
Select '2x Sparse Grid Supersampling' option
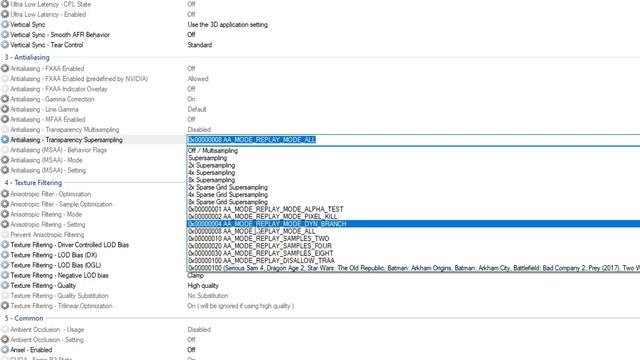click(413, 187)
